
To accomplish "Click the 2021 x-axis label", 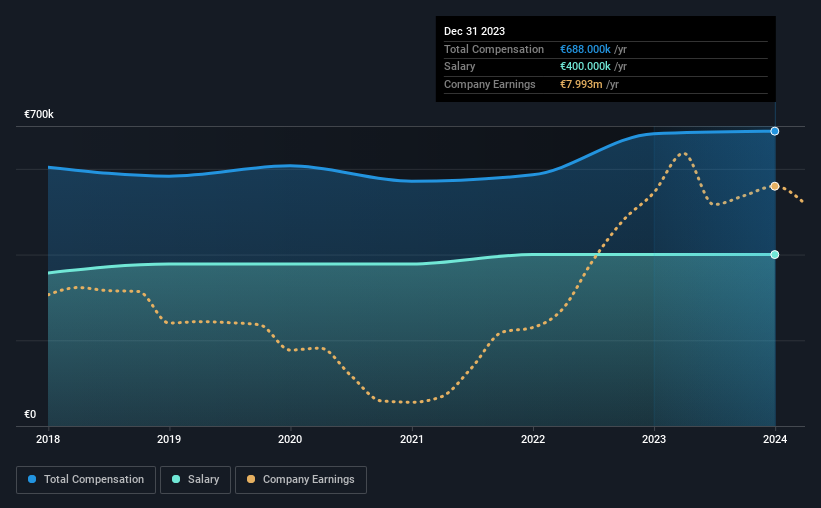I will tap(412, 439).
